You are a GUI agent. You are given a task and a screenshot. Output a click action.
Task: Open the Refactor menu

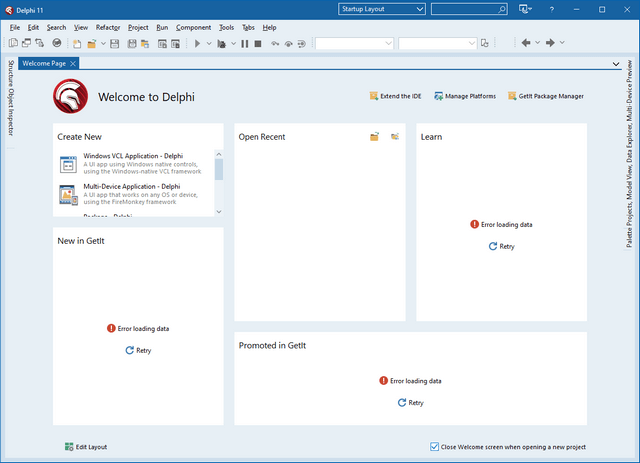(108, 27)
